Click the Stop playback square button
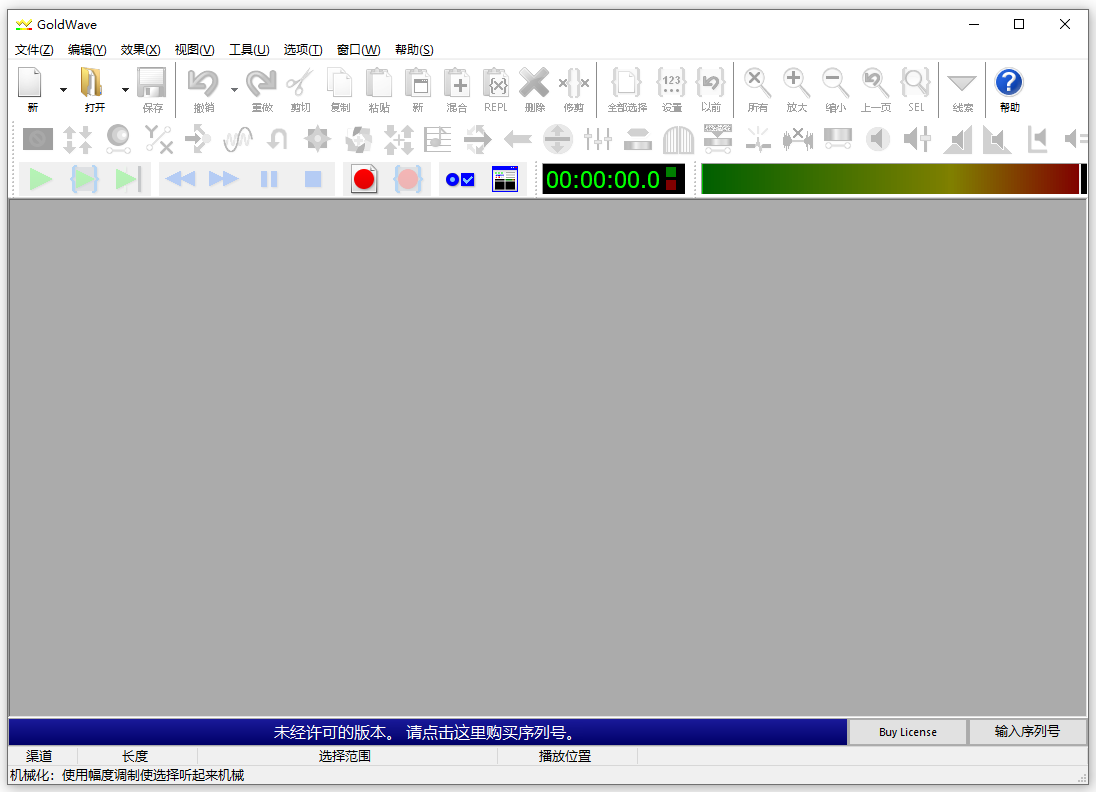 tap(312, 180)
